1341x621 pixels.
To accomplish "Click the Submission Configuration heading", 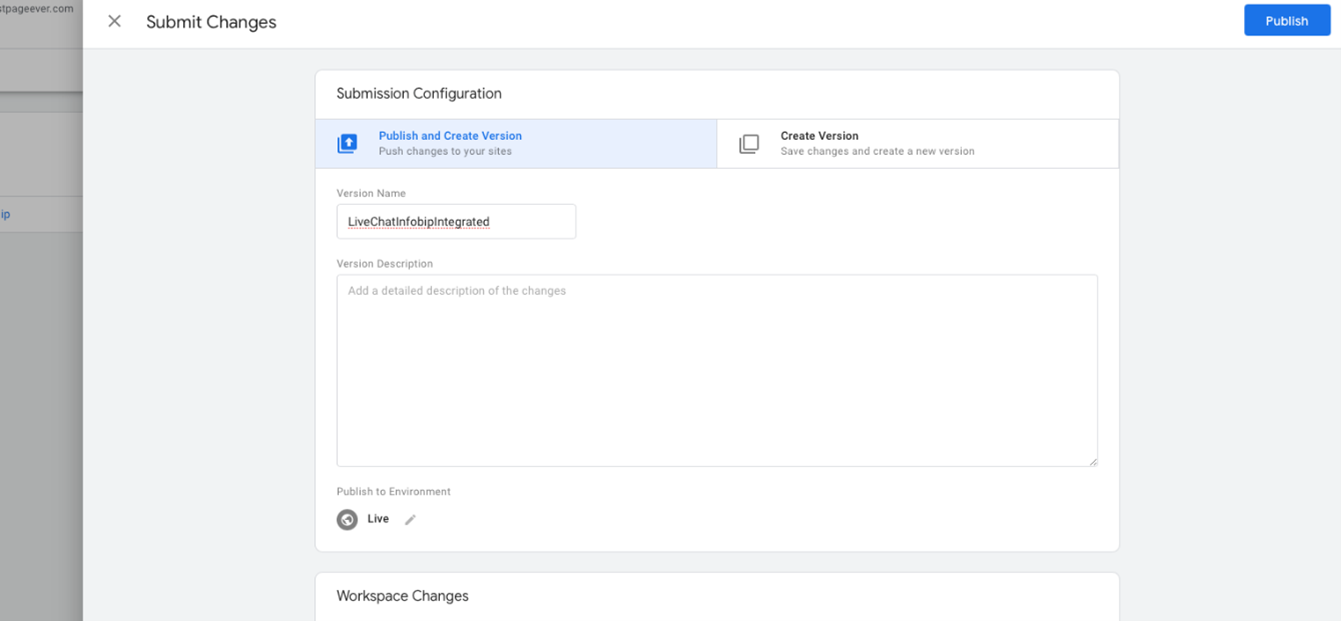I will [x=419, y=93].
